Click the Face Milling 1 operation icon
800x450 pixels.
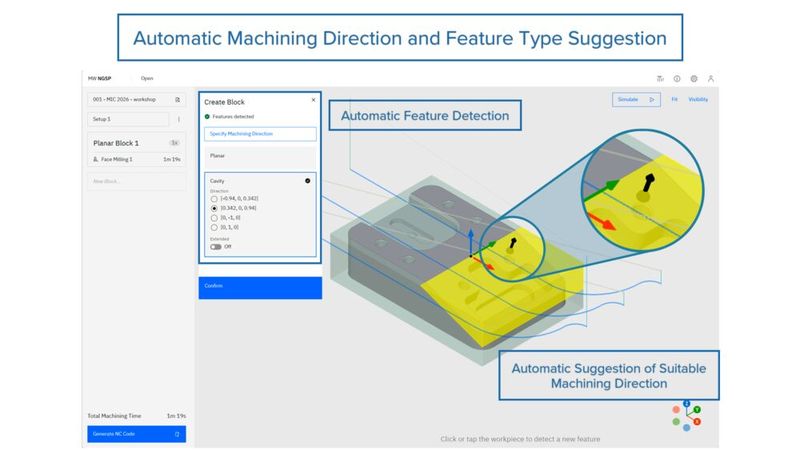click(x=95, y=159)
